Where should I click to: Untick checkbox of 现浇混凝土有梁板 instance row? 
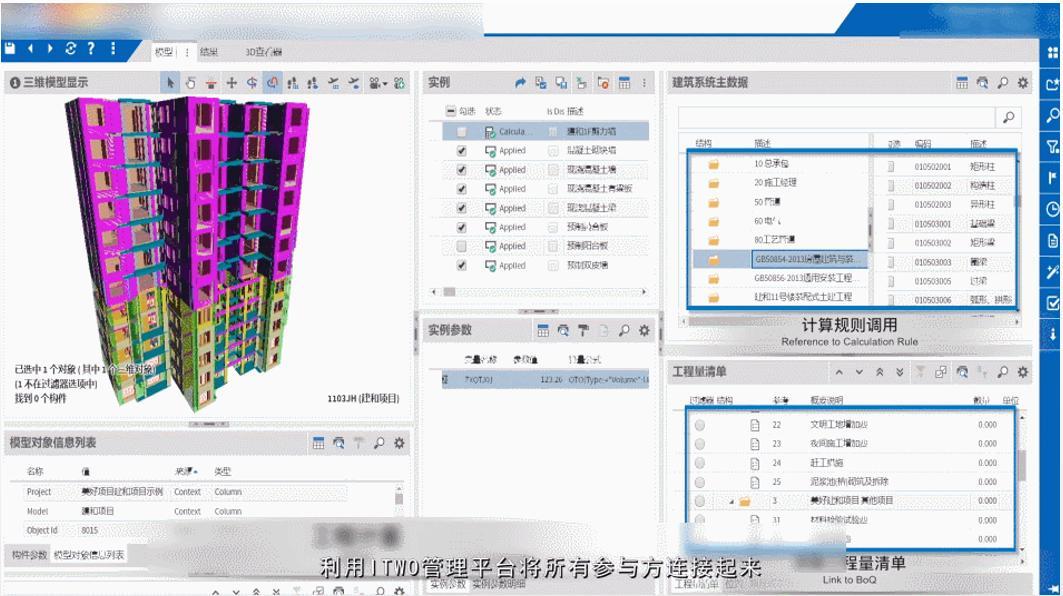pos(462,188)
